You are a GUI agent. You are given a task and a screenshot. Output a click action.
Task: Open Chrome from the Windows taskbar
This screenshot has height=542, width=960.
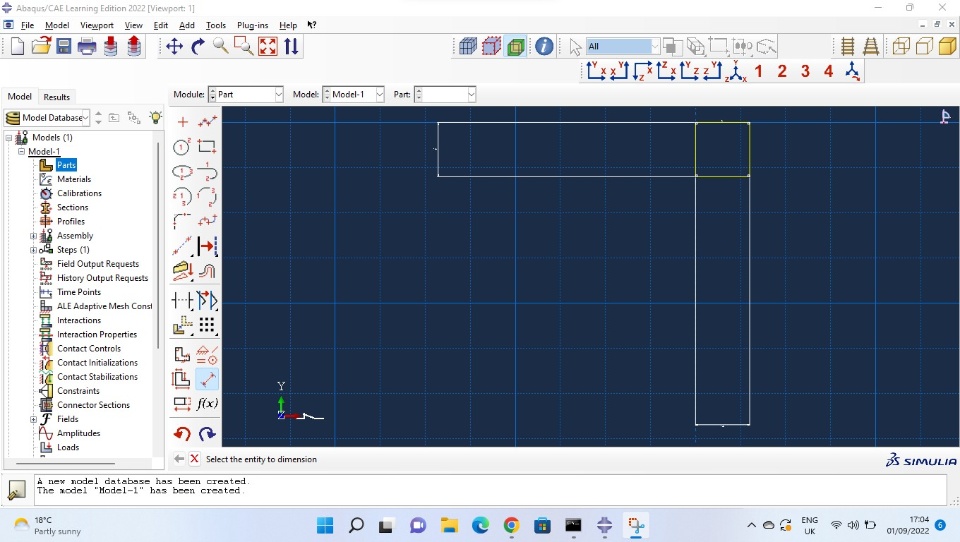point(511,525)
